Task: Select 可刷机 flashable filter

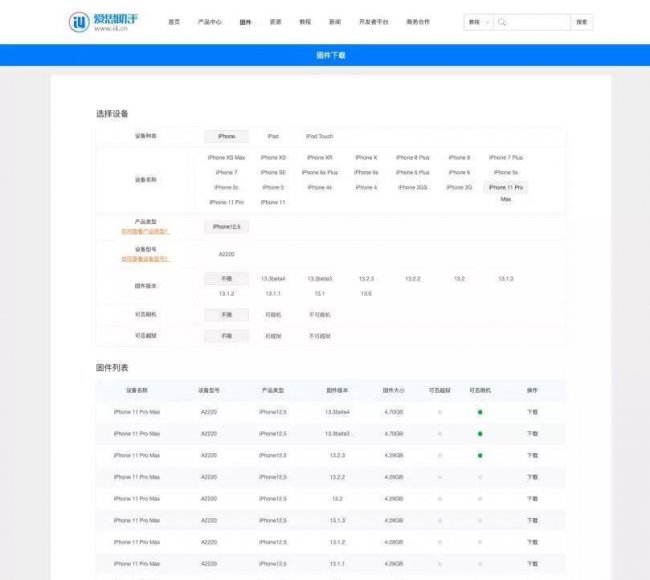Action: coord(273,315)
